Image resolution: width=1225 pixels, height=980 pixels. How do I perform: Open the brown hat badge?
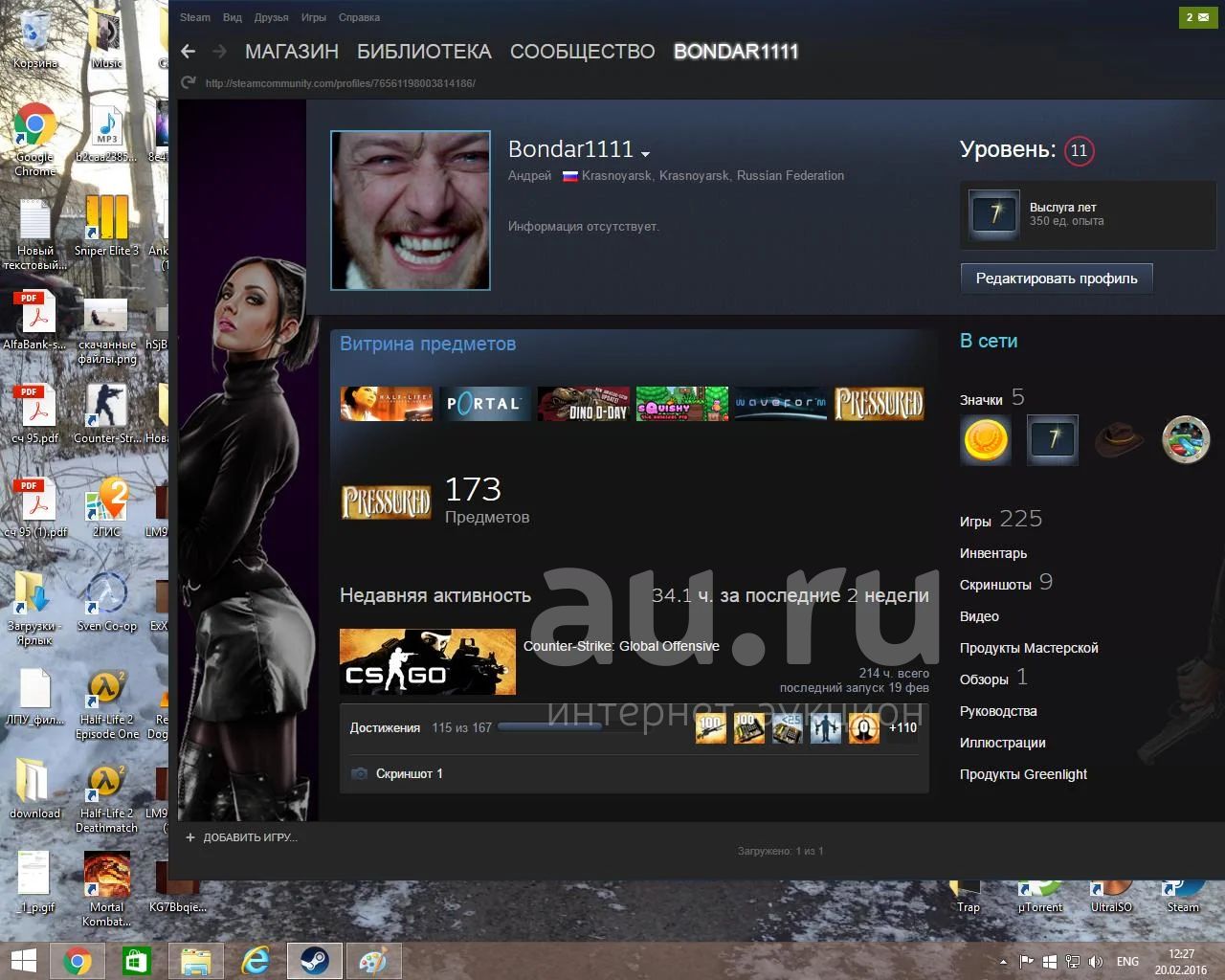coord(1119,440)
